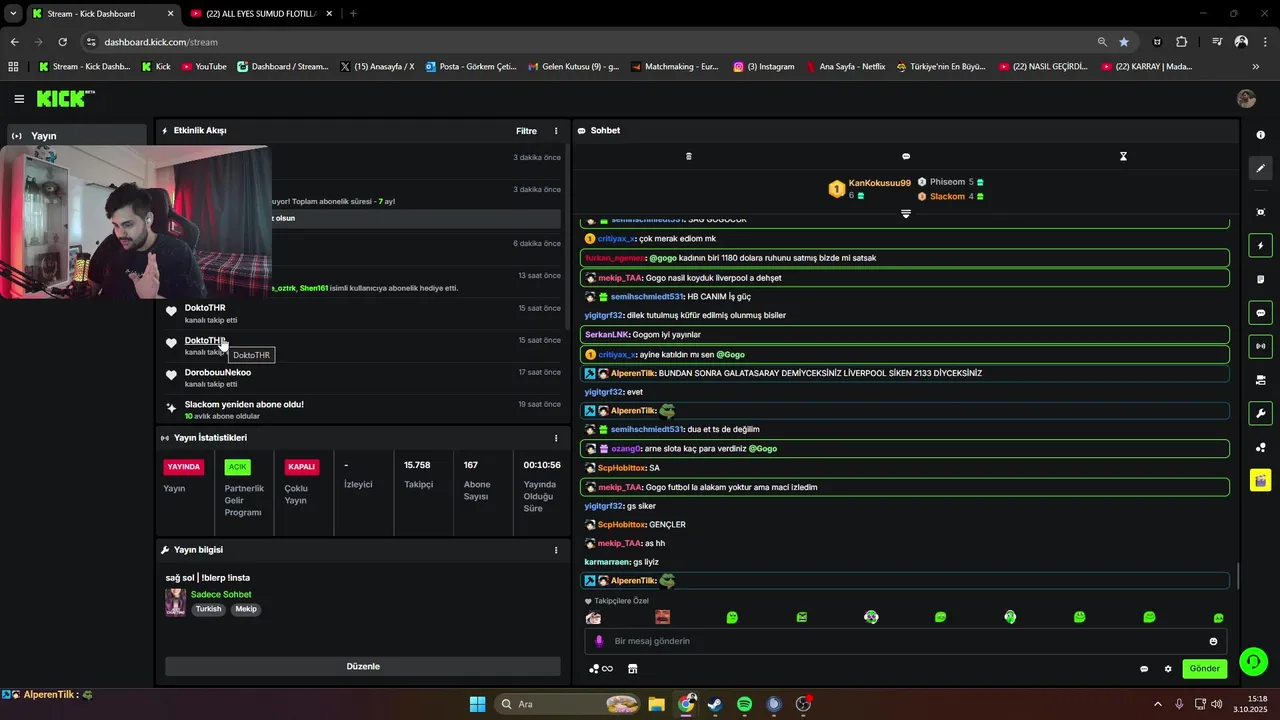Click 'Slackom yeniden abone oldu!' event
This screenshot has height=720, width=1280.
[244, 405]
